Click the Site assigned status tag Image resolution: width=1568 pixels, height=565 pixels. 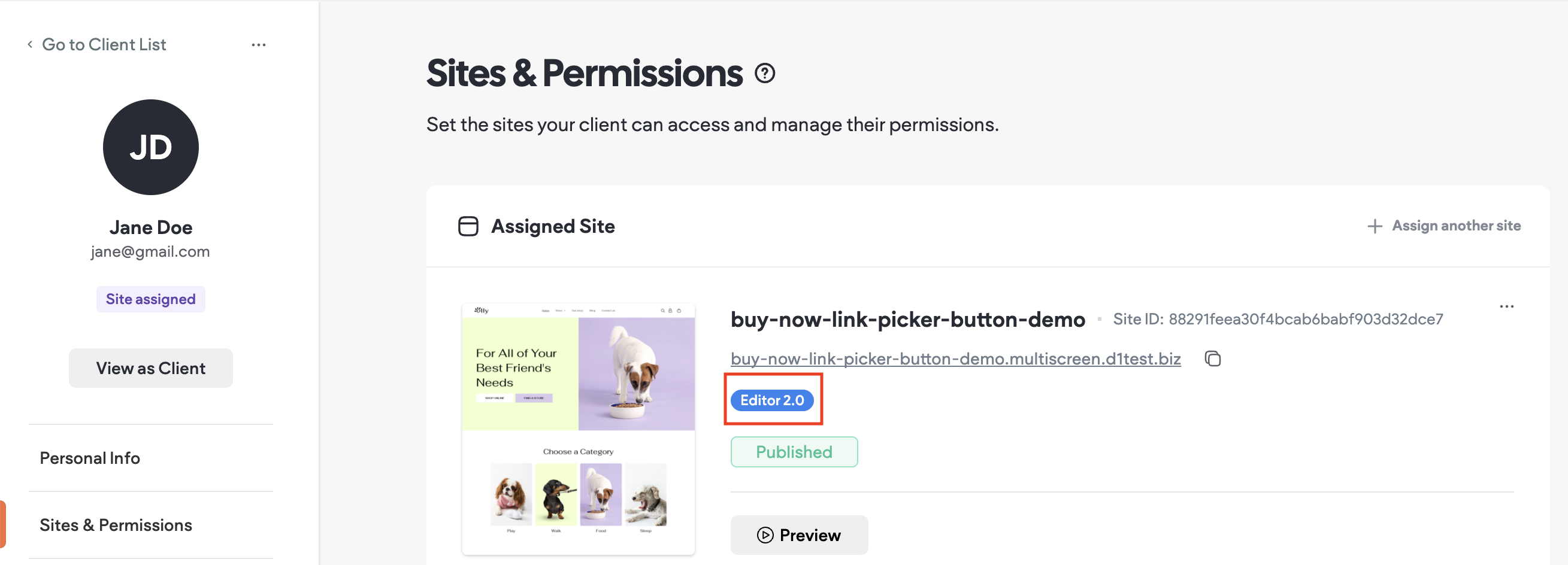pyautogui.click(x=150, y=299)
